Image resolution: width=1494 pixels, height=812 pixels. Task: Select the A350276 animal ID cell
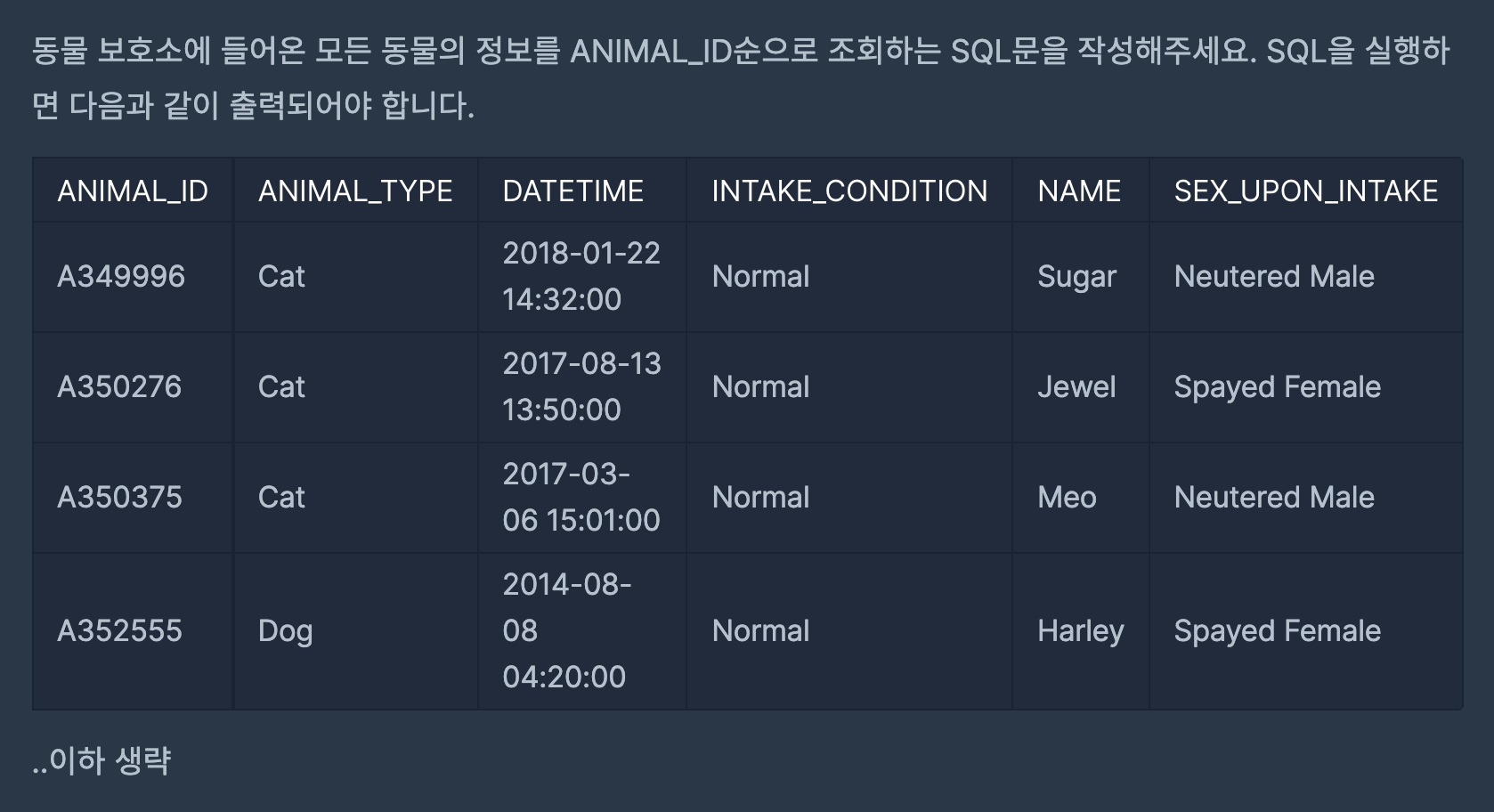pyautogui.click(x=133, y=387)
